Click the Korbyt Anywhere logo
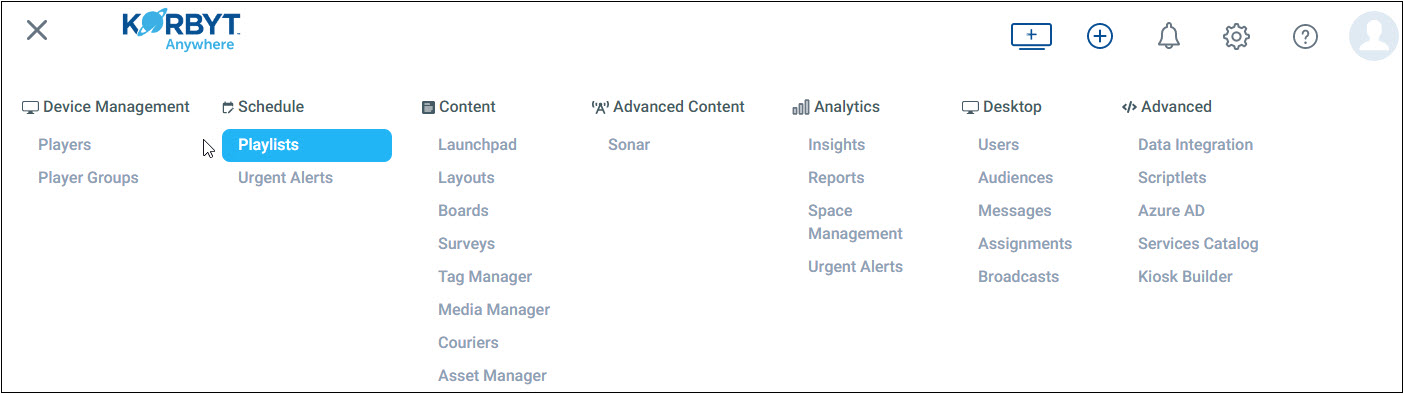Viewport: 1404px width, 394px height. click(181, 32)
